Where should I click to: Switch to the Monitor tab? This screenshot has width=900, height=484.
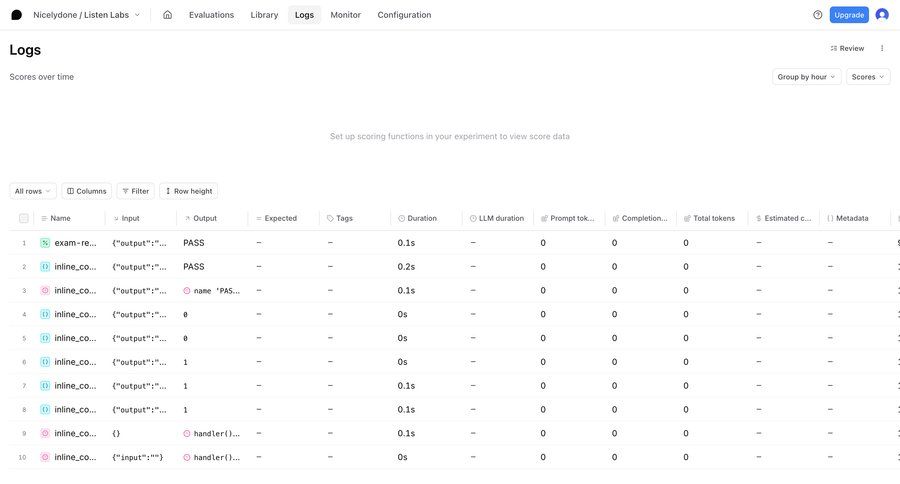point(346,15)
